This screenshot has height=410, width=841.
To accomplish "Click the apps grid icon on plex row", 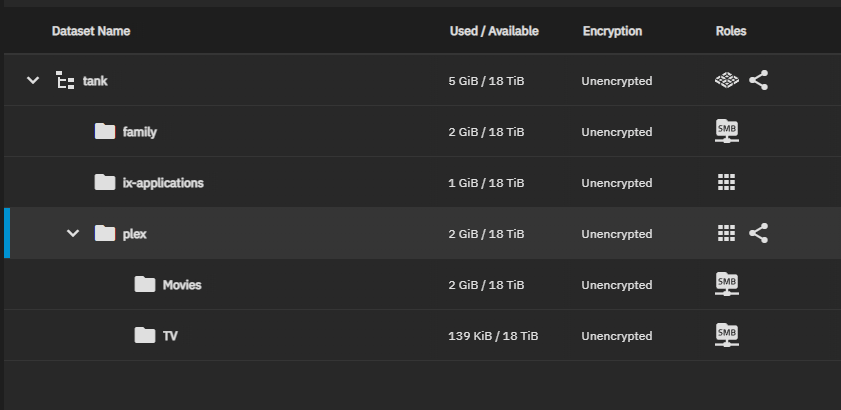I will [x=726, y=233].
